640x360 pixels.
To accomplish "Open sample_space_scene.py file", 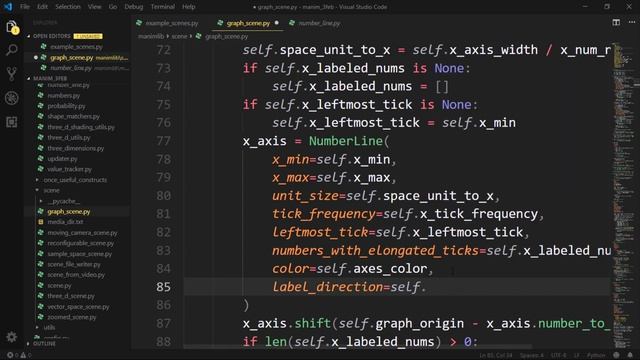I will (79, 254).
